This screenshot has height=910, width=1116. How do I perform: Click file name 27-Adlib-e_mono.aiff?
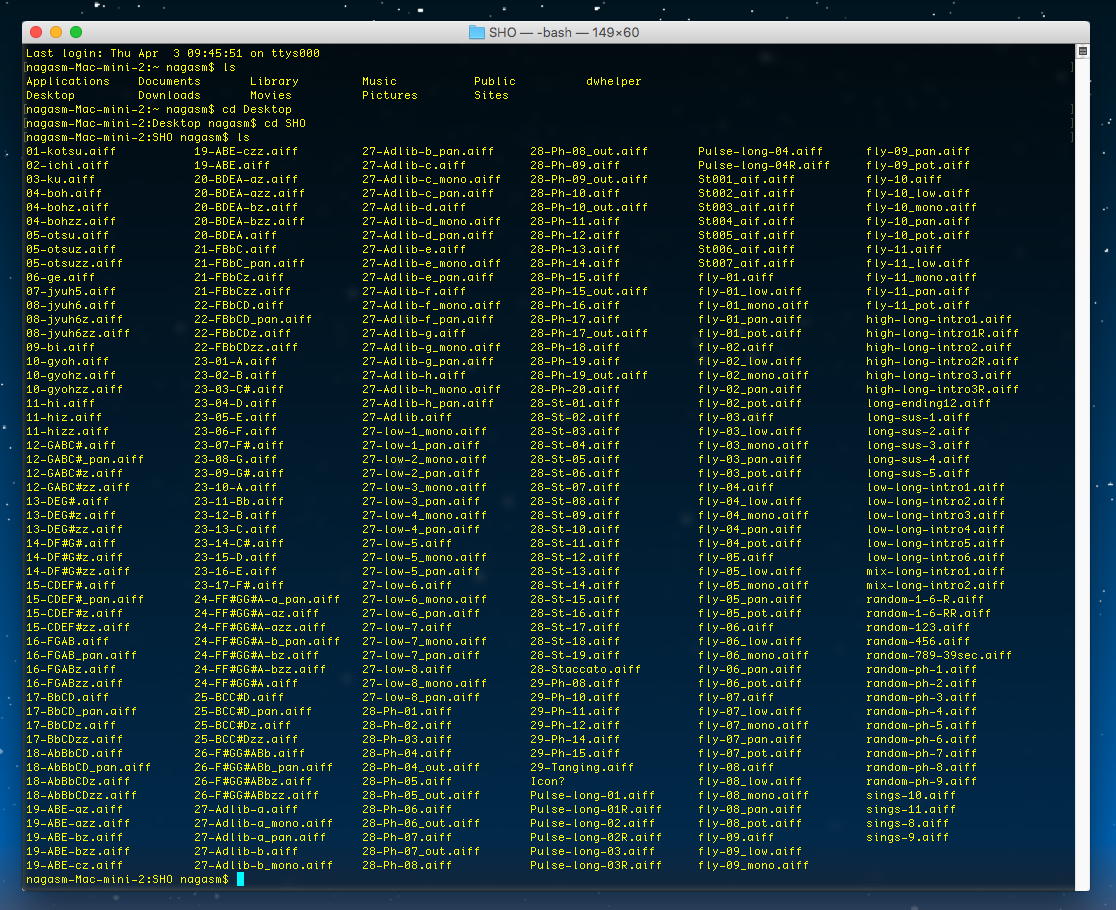(x=432, y=263)
